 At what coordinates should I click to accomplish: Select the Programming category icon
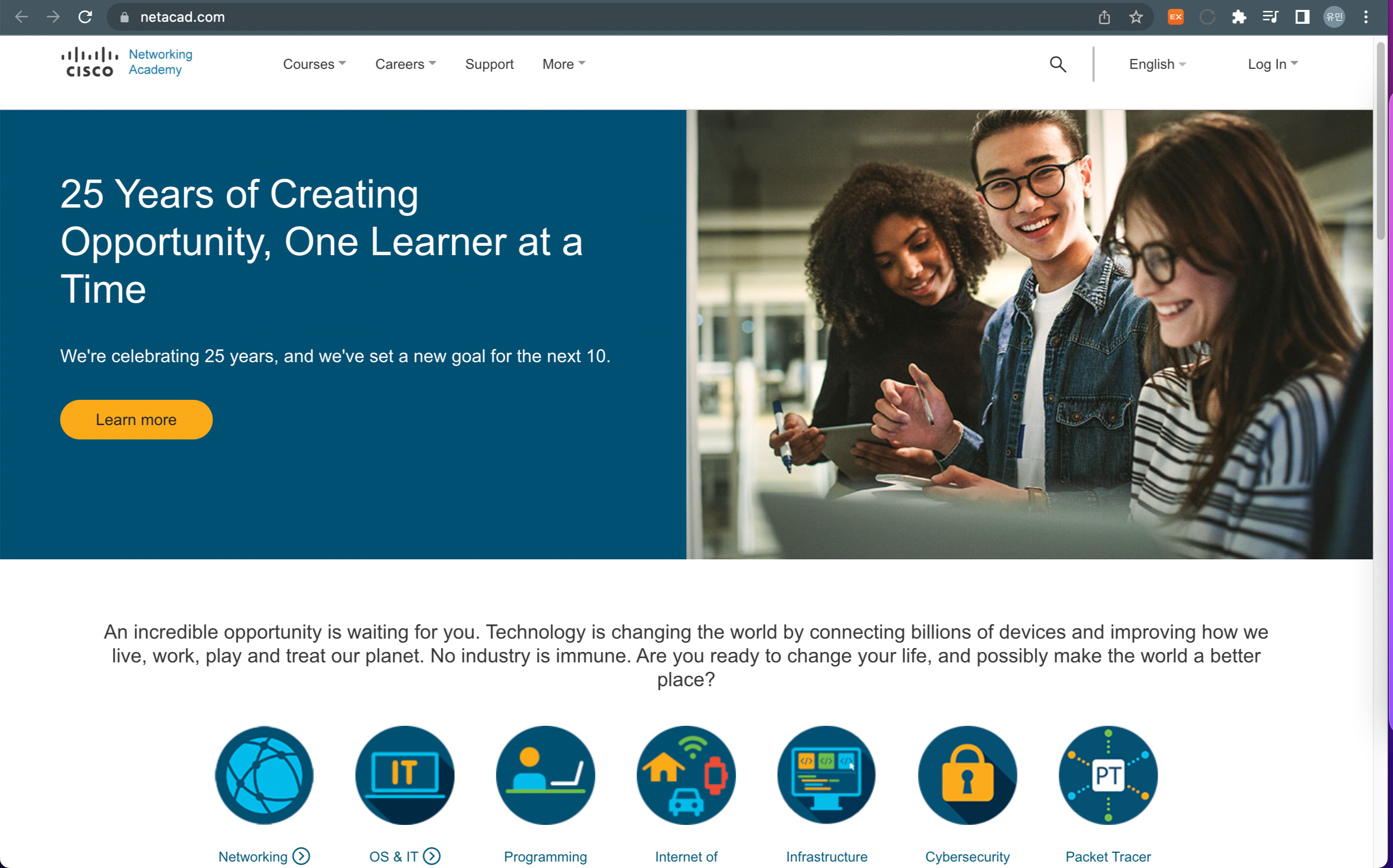point(545,775)
